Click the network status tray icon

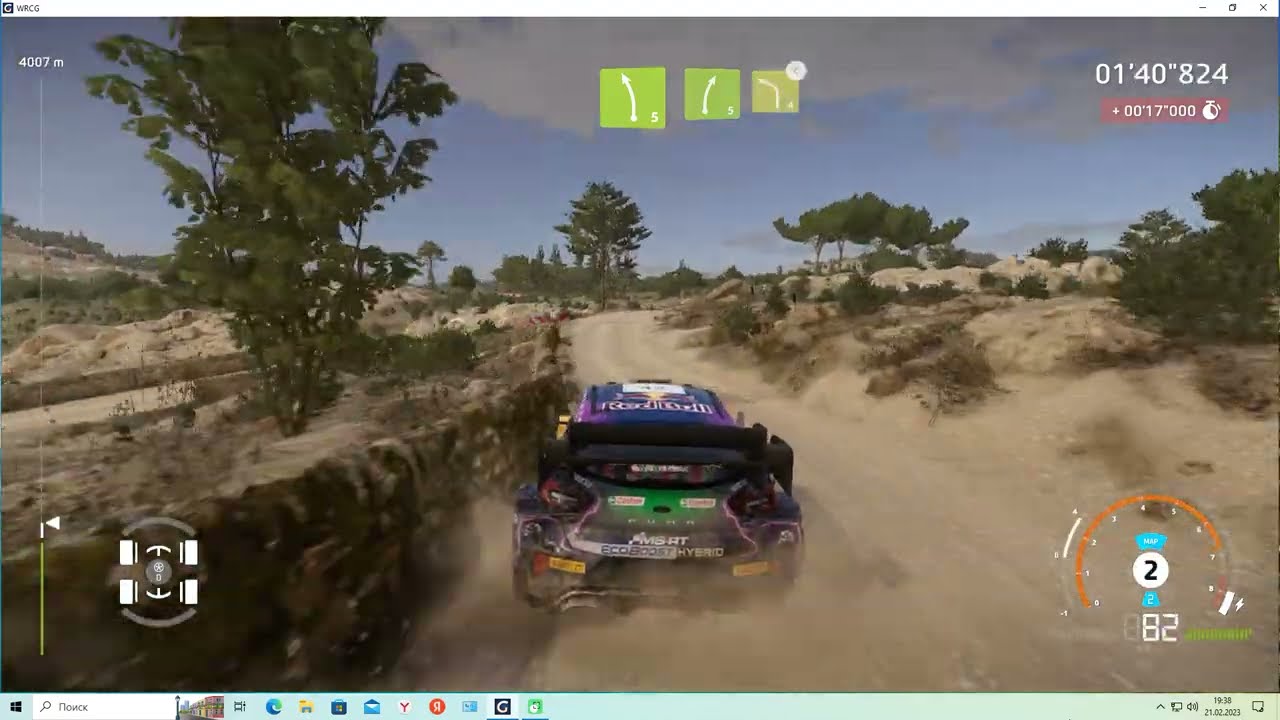tap(1176, 707)
